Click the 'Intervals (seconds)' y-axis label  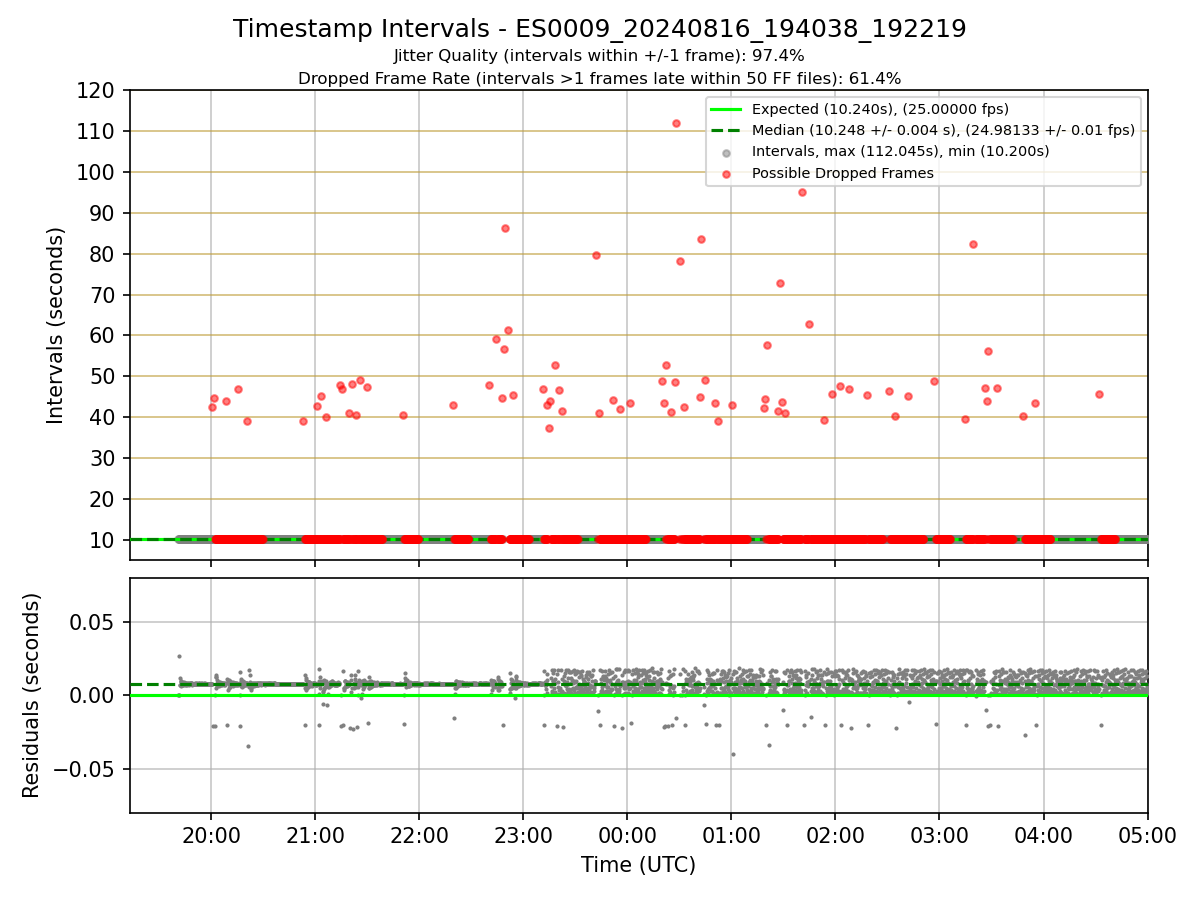56,325
